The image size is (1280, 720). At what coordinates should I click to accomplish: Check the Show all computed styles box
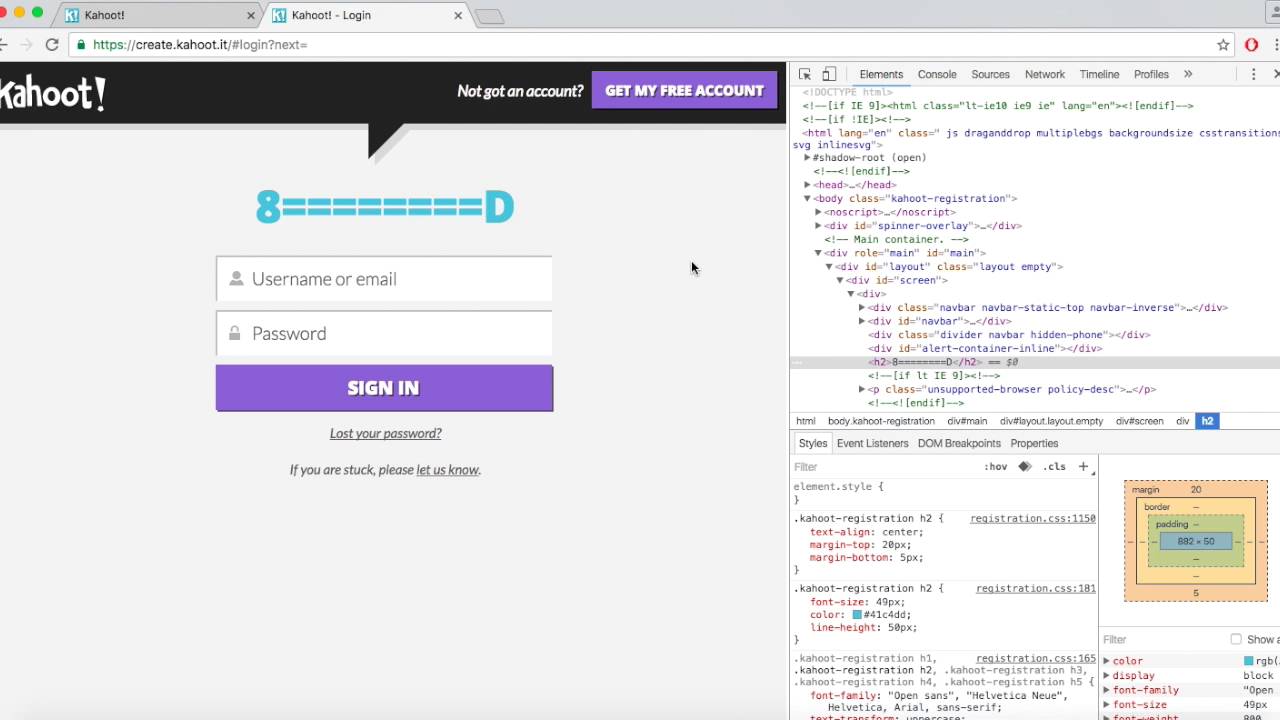(1236, 639)
